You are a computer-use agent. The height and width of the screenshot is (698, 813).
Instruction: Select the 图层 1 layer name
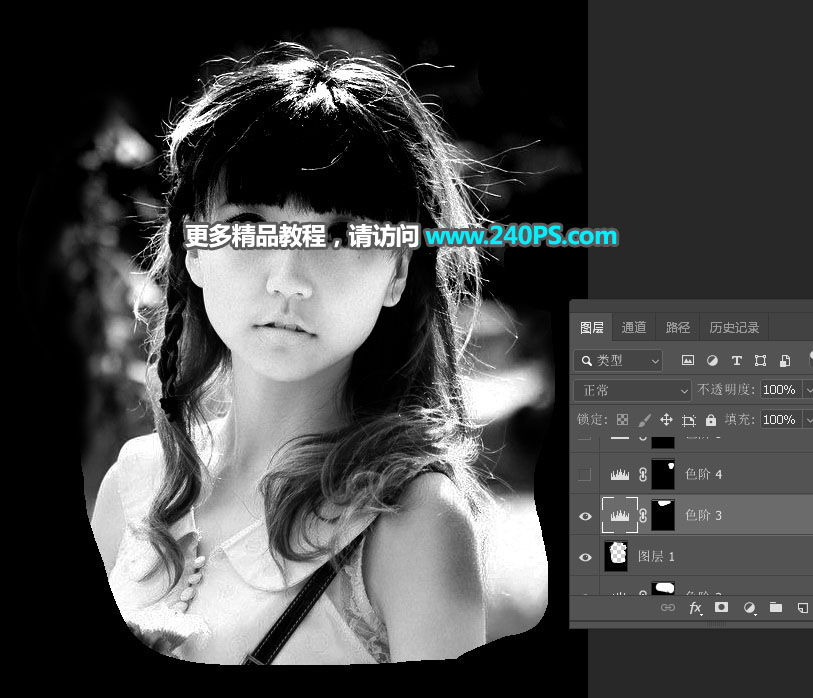(656, 556)
